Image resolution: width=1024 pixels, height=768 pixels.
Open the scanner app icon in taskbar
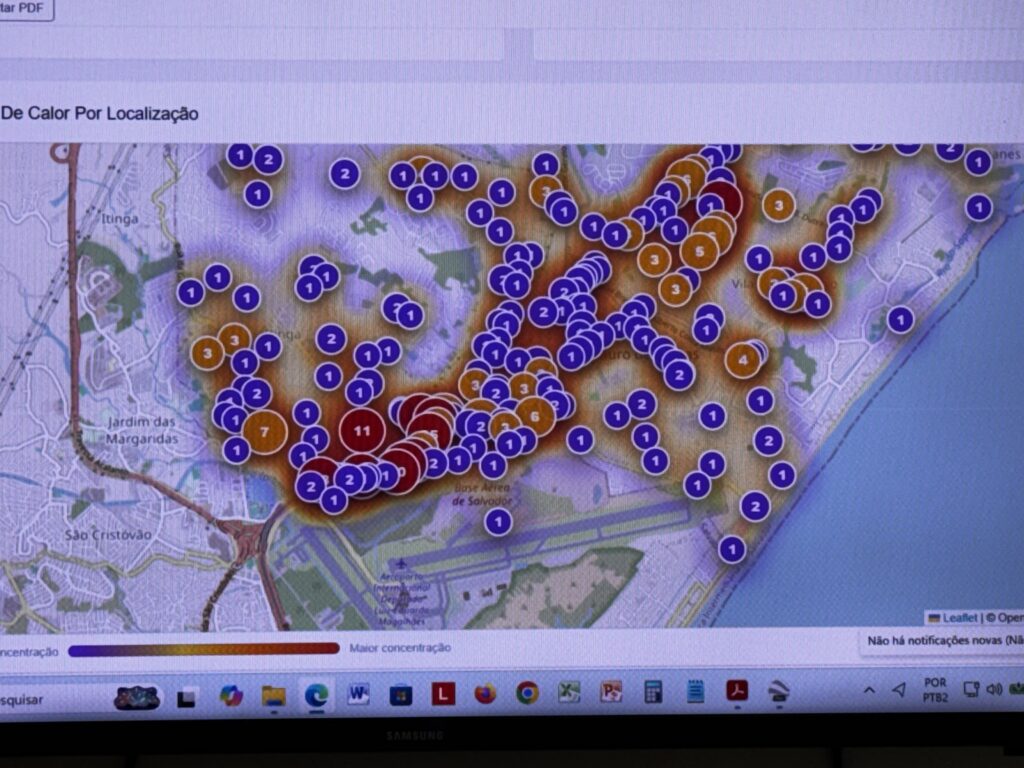[x=778, y=691]
